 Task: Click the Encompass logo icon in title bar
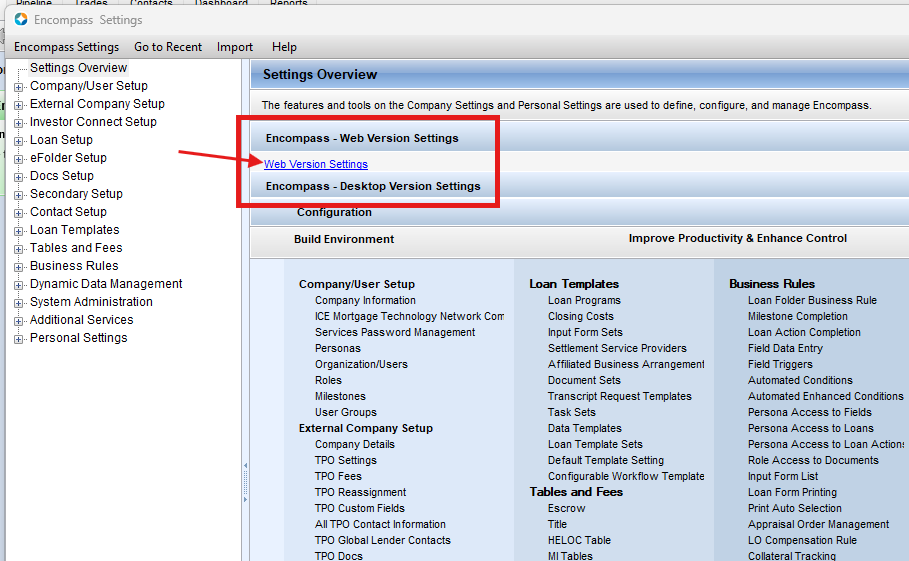click(x=21, y=19)
